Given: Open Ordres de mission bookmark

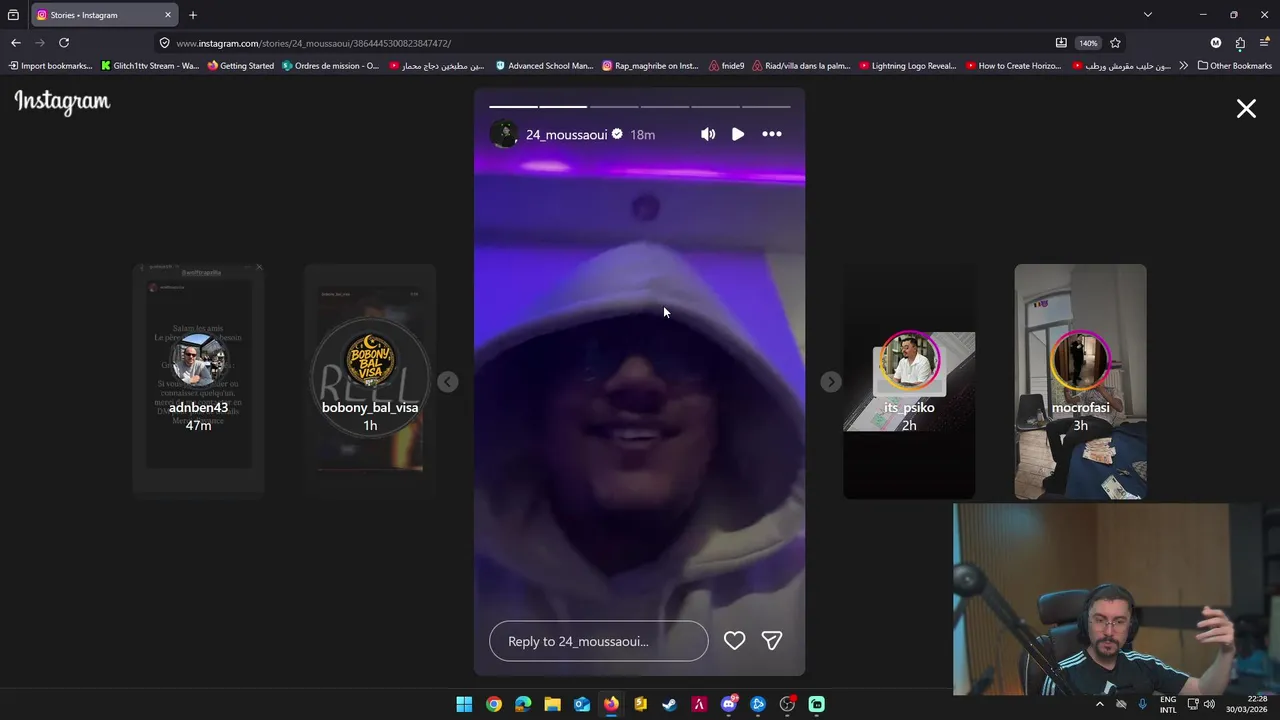Looking at the screenshot, I should click(x=331, y=66).
